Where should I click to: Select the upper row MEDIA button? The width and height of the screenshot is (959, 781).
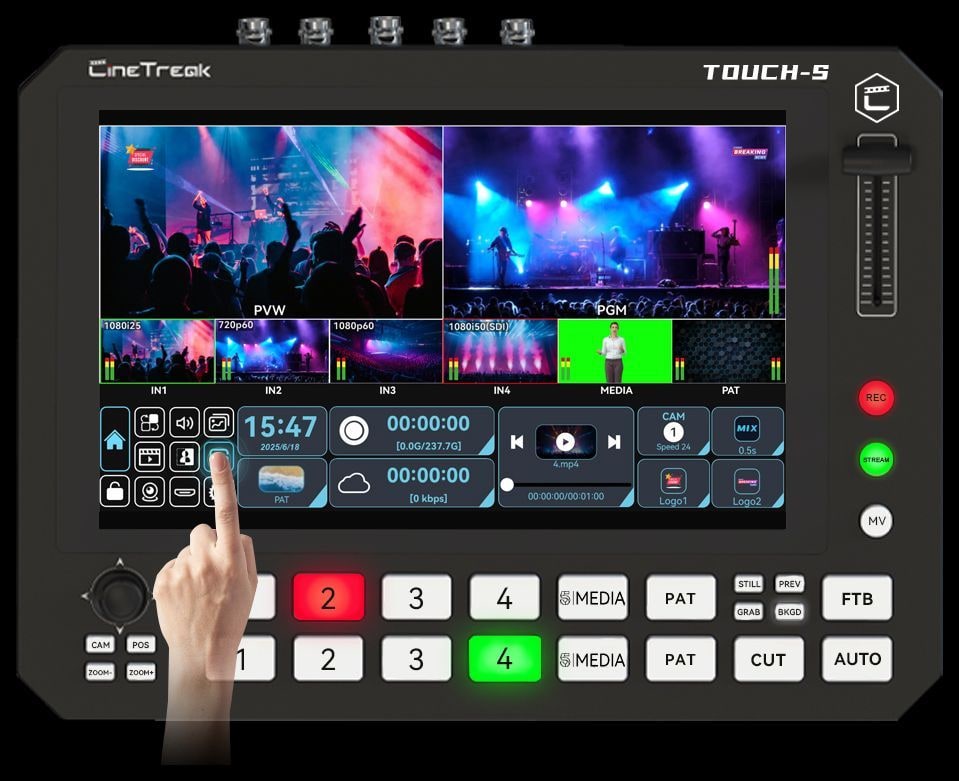click(x=593, y=598)
